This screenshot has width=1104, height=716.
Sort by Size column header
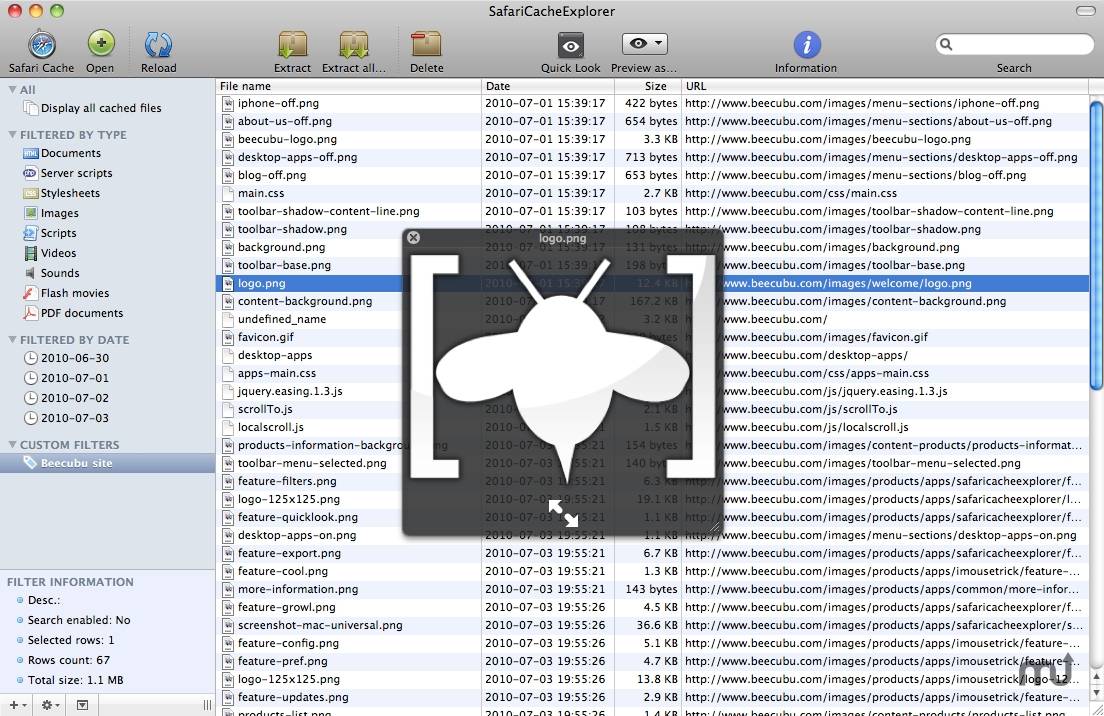point(648,86)
